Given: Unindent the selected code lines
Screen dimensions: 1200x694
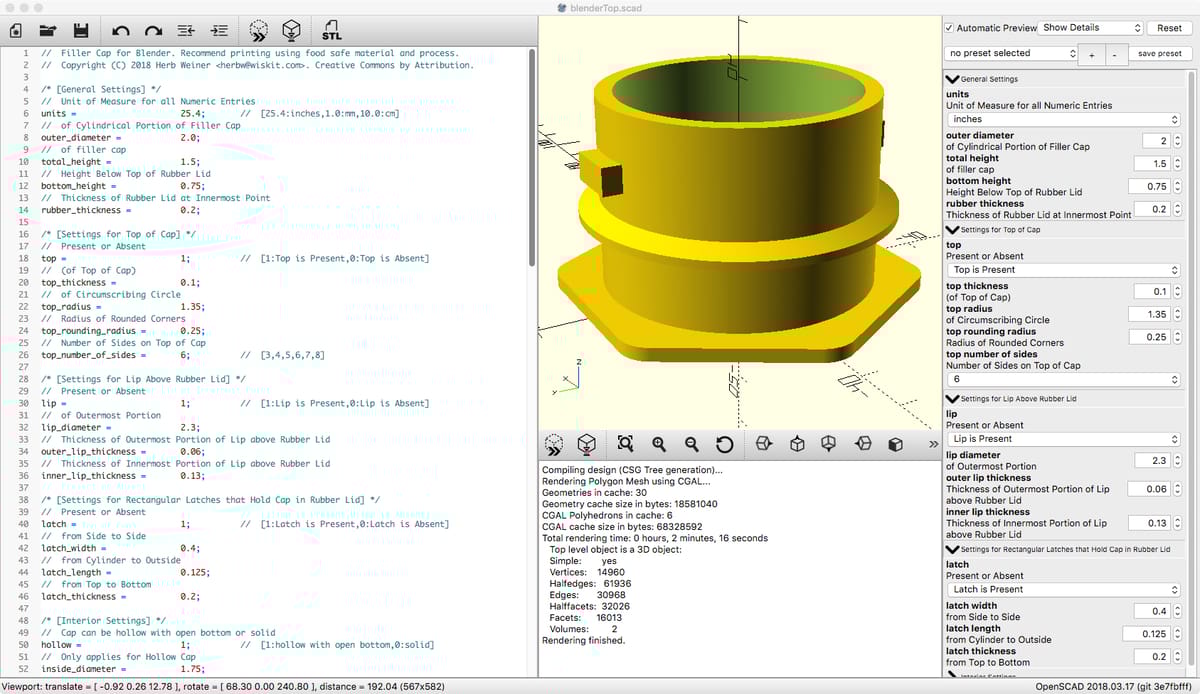Looking at the screenshot, I should tap(186, 31).
